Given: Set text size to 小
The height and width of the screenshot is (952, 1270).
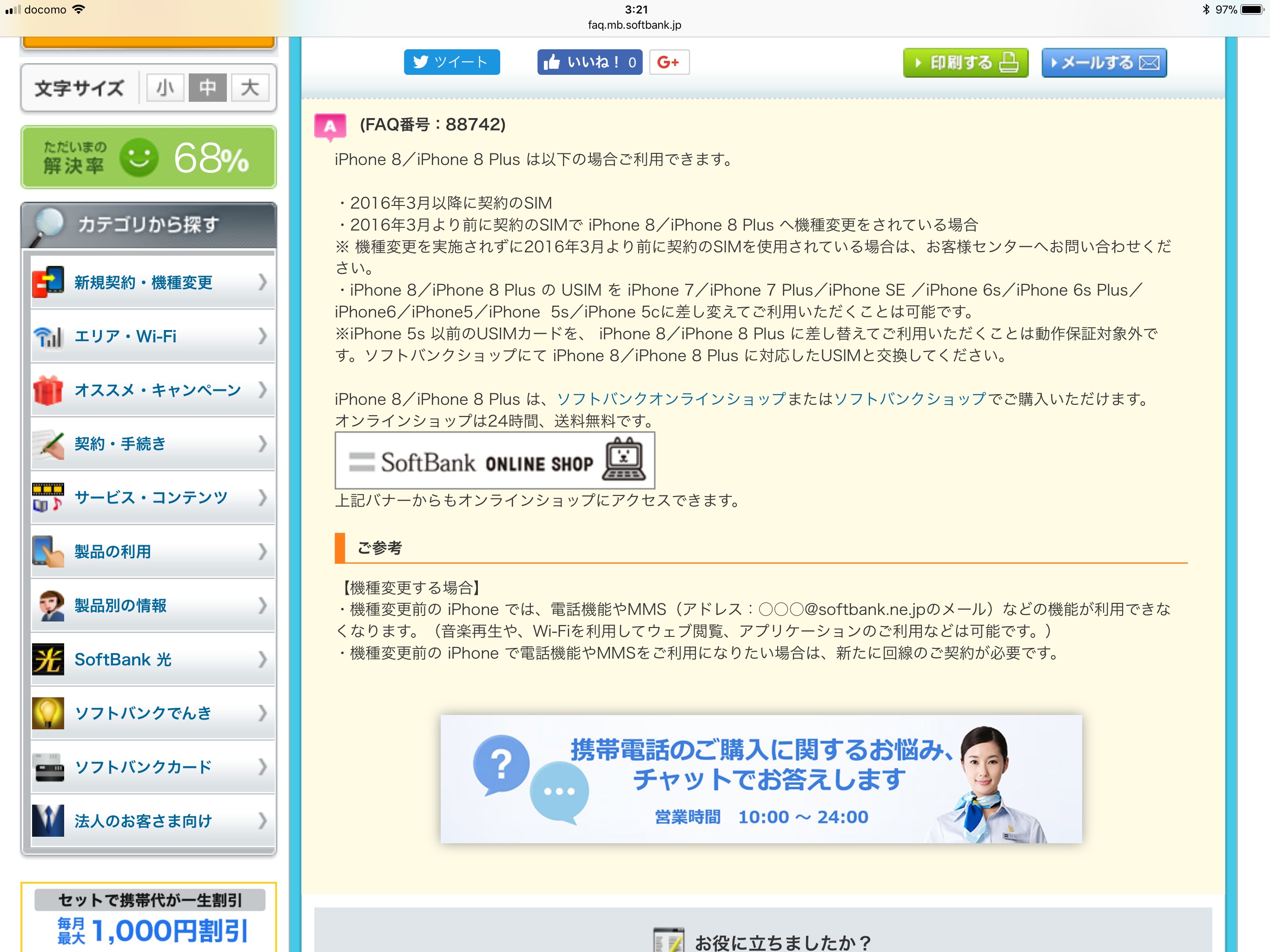Looking at the screenshot, I should pyautogui.click(x=165, y=88).
